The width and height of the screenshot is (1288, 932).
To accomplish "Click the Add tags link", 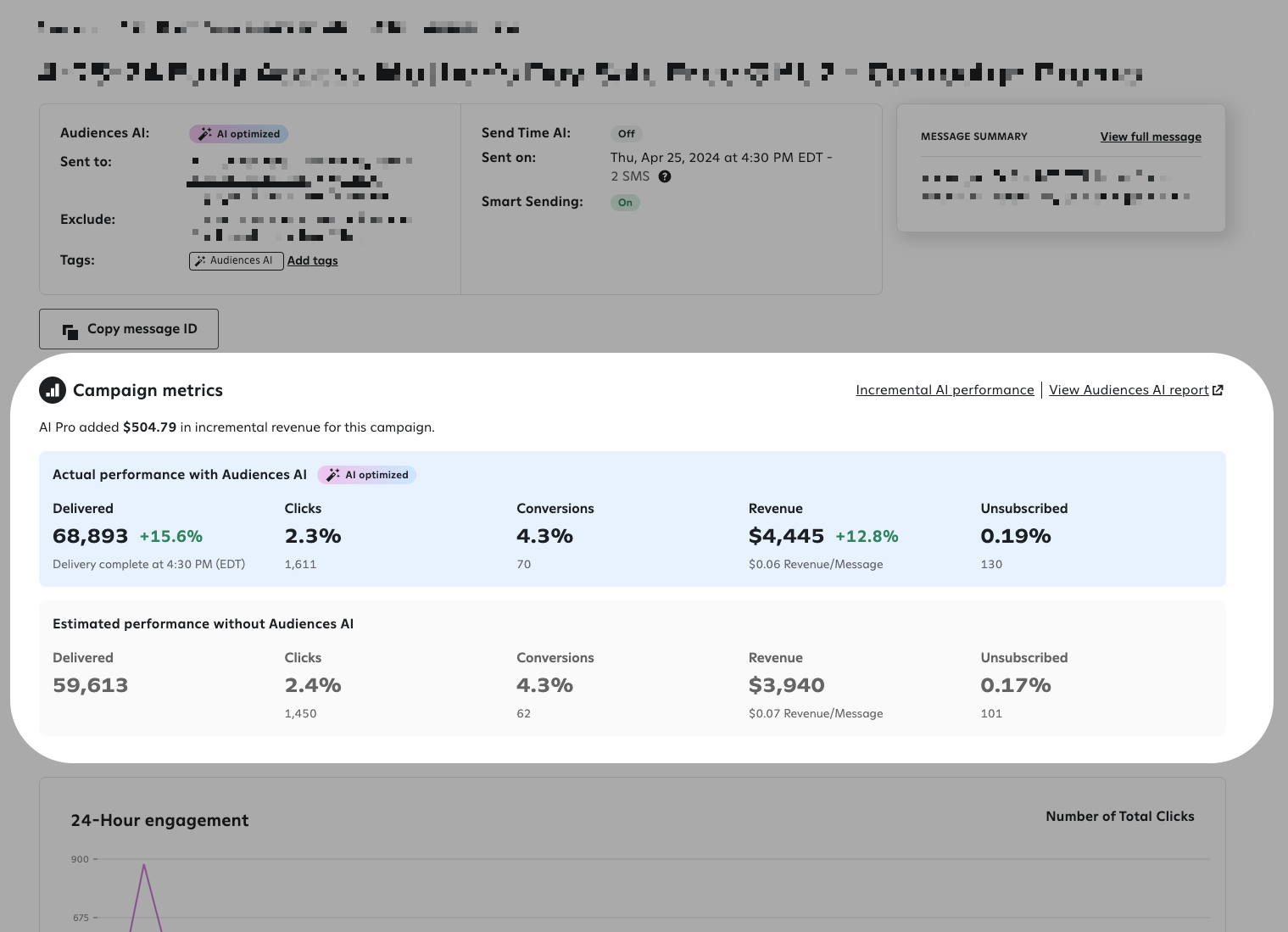I will tap(312, 260).
